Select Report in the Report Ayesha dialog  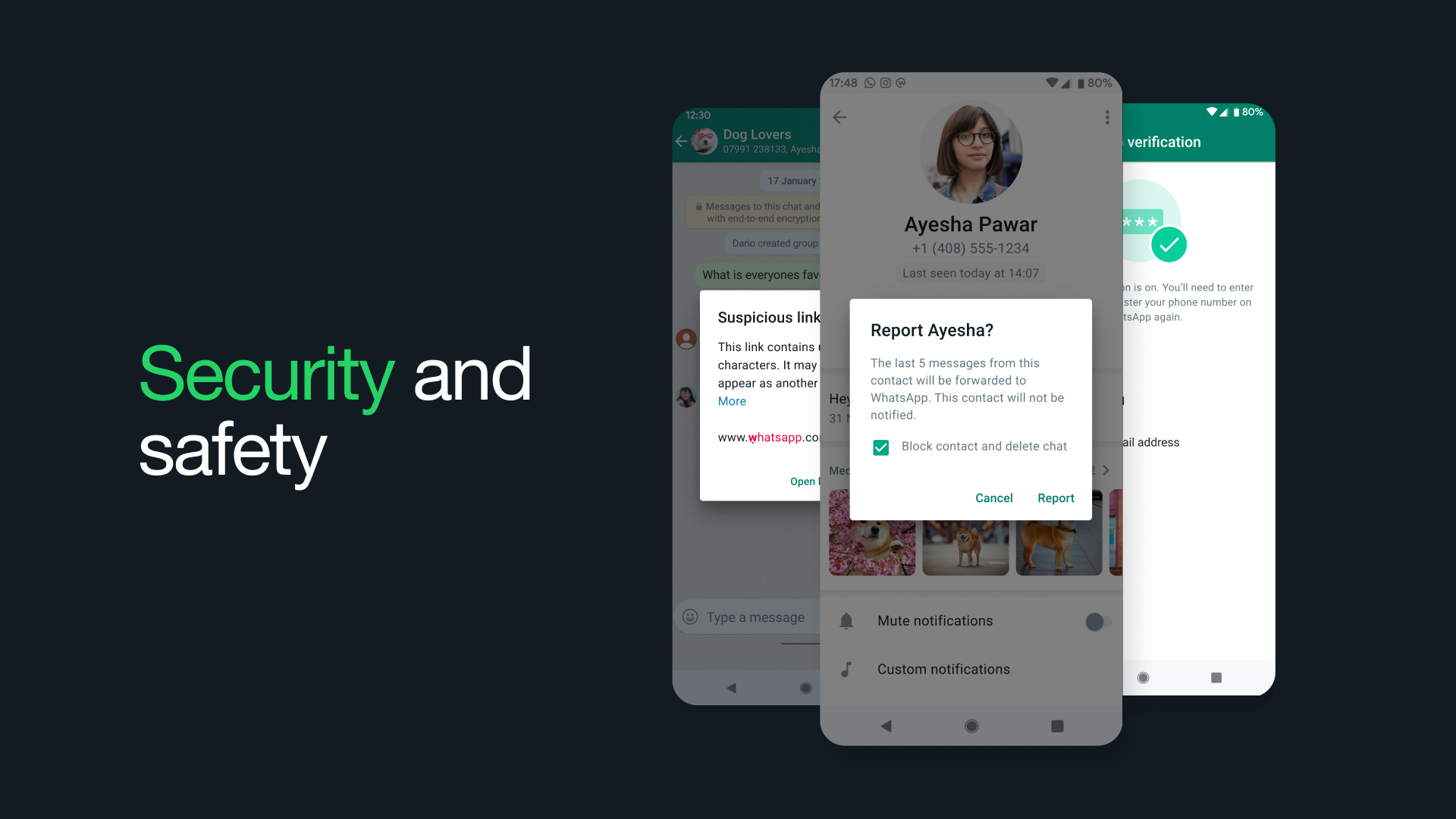tap(1055, 497)
